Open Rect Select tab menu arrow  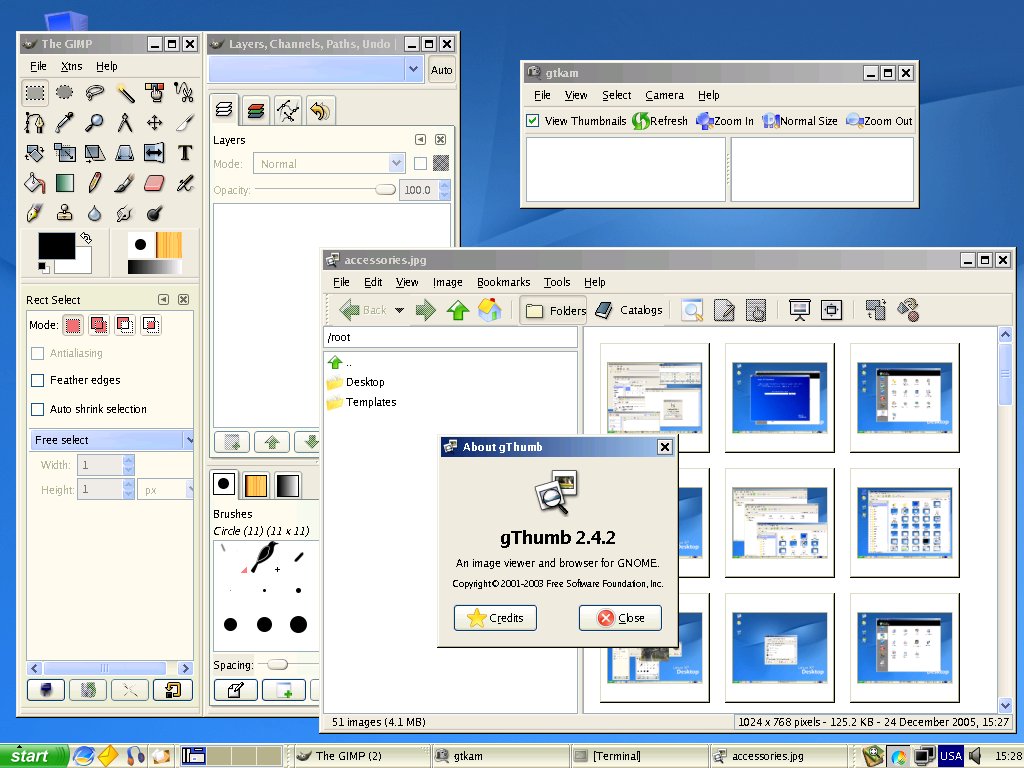coord(163,299)
